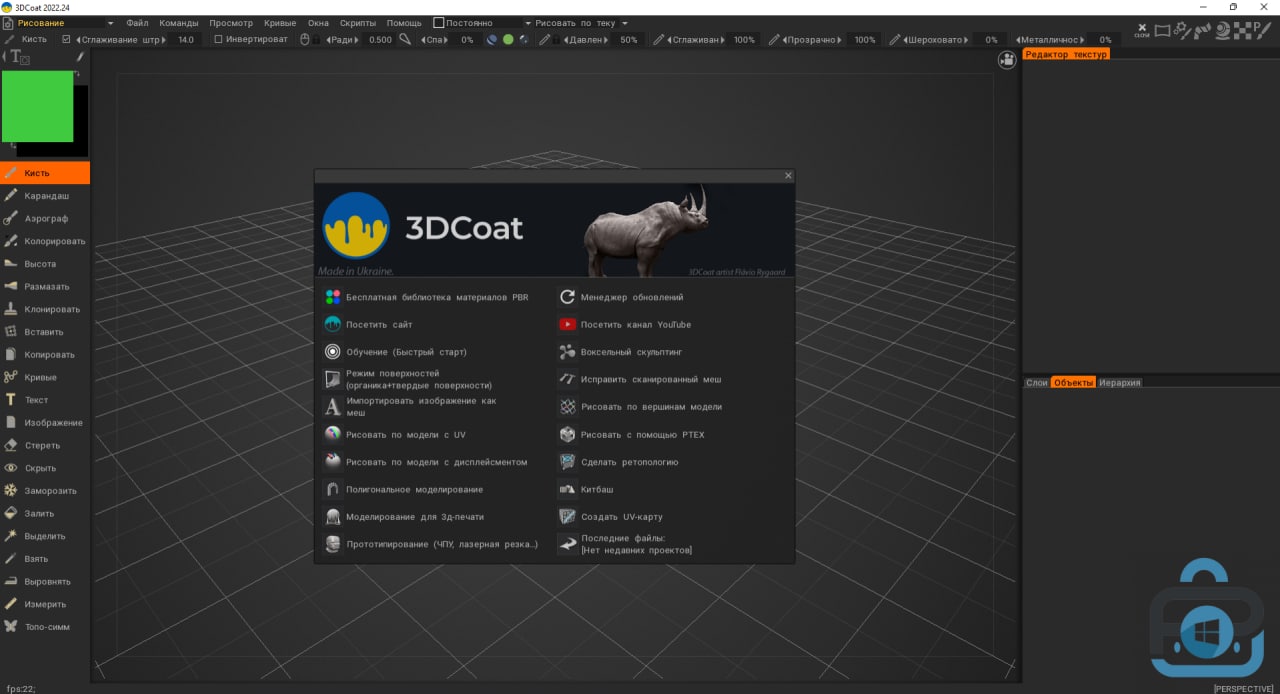Click left arrow of Сглаживание штр
Image resolution: width=1280 pixels, height=694 pixels.
[x=78, y=40]
